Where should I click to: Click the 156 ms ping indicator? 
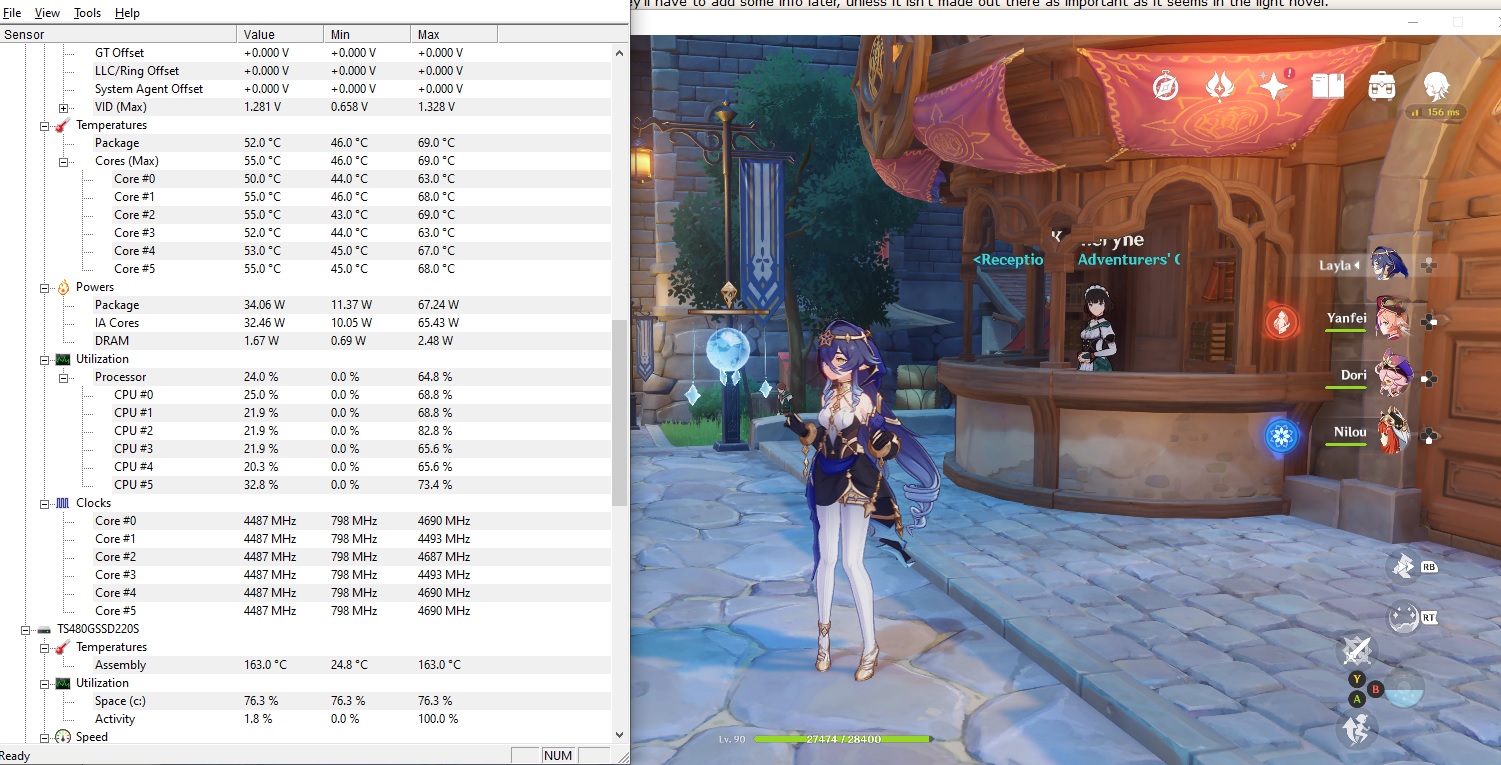pos(1435,112)
